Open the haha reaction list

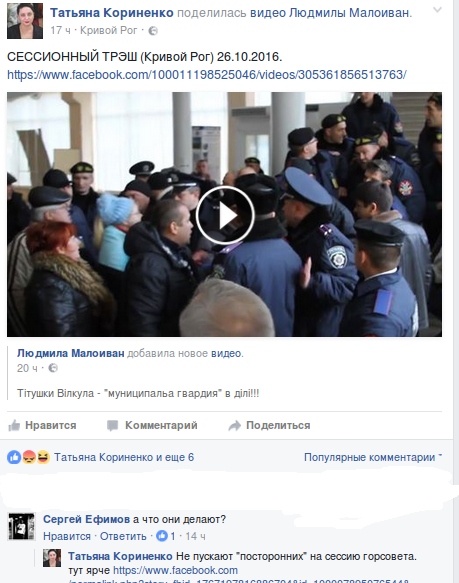pos(43,457)
